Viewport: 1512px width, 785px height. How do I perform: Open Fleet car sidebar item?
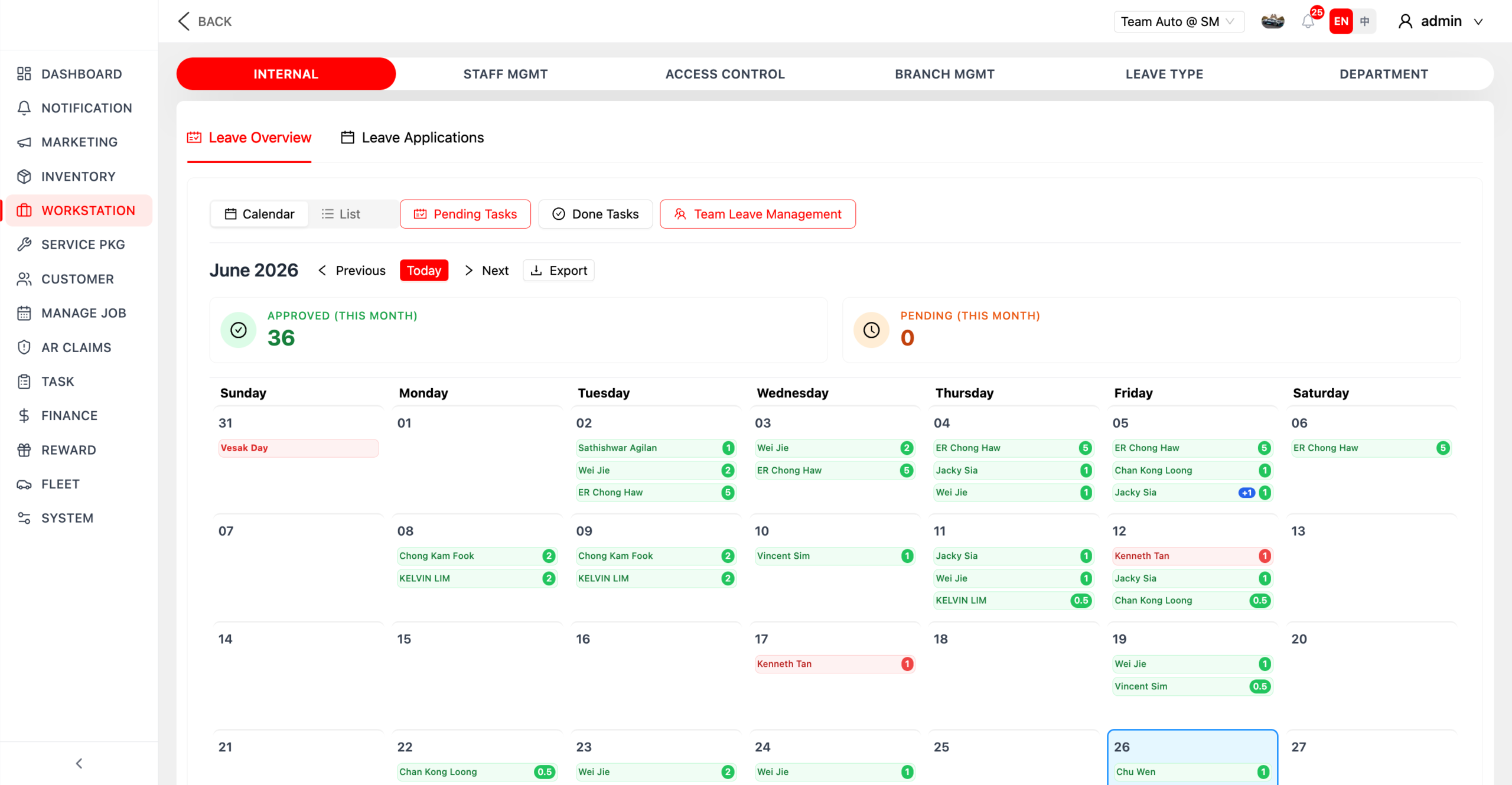click(x=79, y=484)
